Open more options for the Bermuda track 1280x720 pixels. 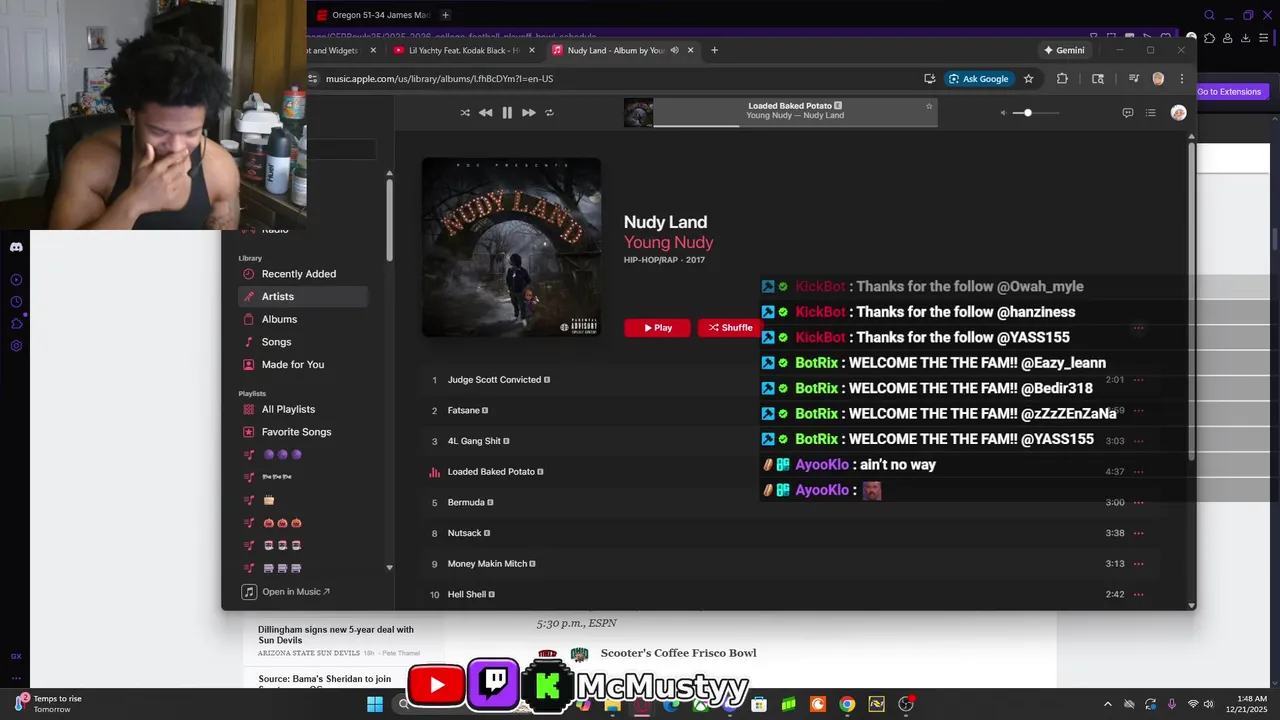click(1138, 502)
